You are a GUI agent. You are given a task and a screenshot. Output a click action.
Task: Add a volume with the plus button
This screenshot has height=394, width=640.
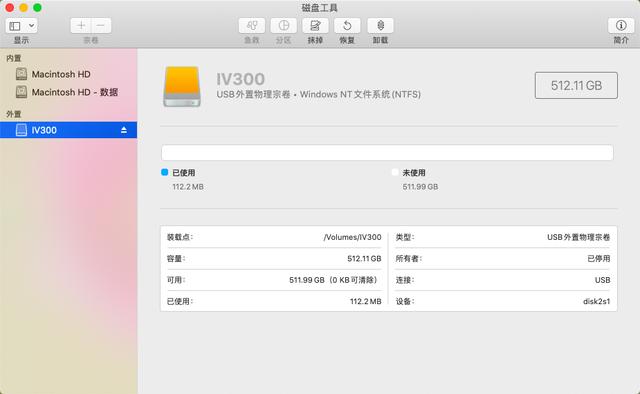click(x=81, y=26)
